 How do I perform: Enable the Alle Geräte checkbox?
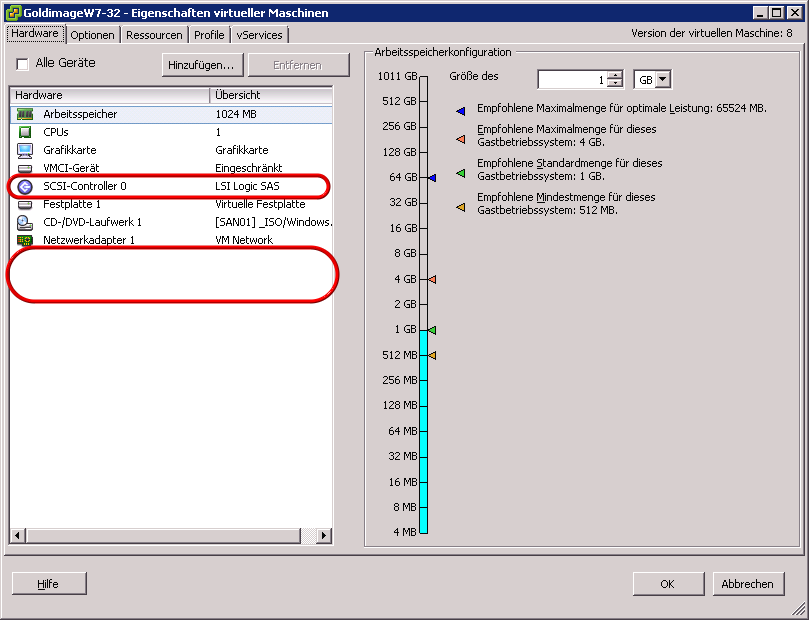pyautogui.click(x=23, y=64)
